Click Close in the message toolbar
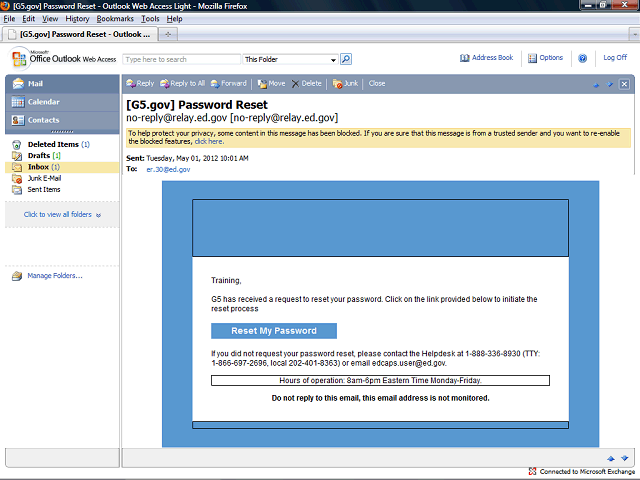Viewport: 640px width, 480px height. (x=377, y=84)
